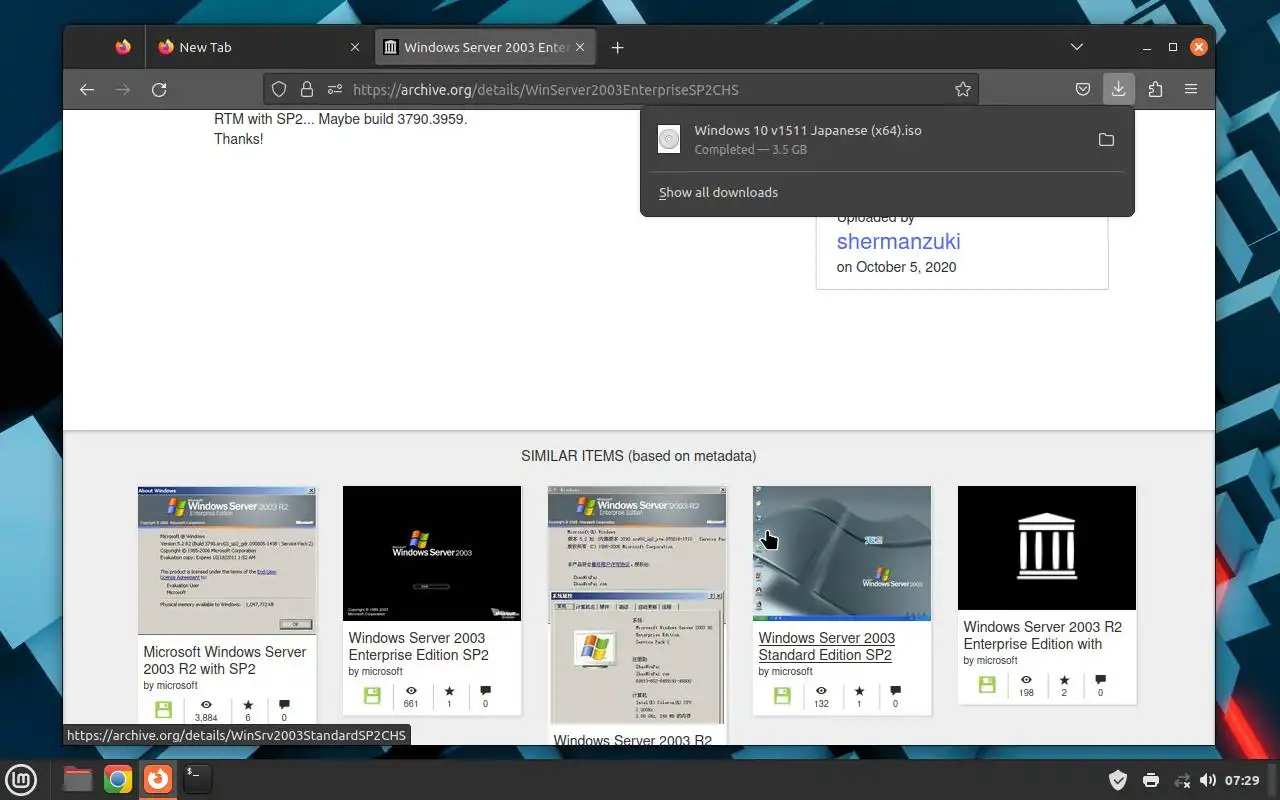This screenshot has width=1280, height=800.
Task: Toggle the Downloads toolbar button
Action: tap(1119, 89)
